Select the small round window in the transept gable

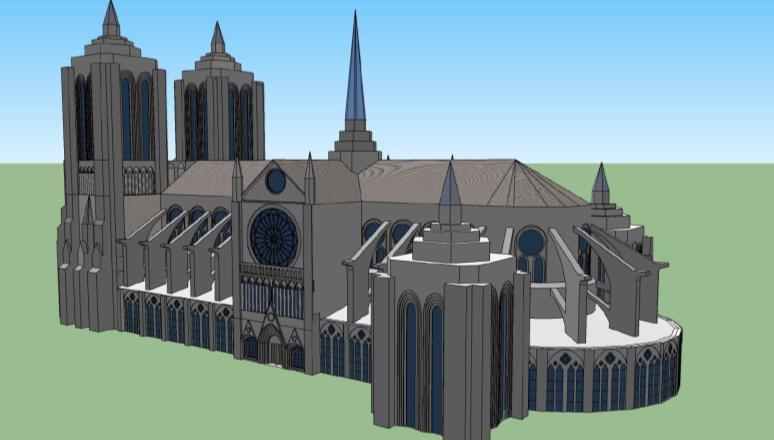tap(276, 181)
